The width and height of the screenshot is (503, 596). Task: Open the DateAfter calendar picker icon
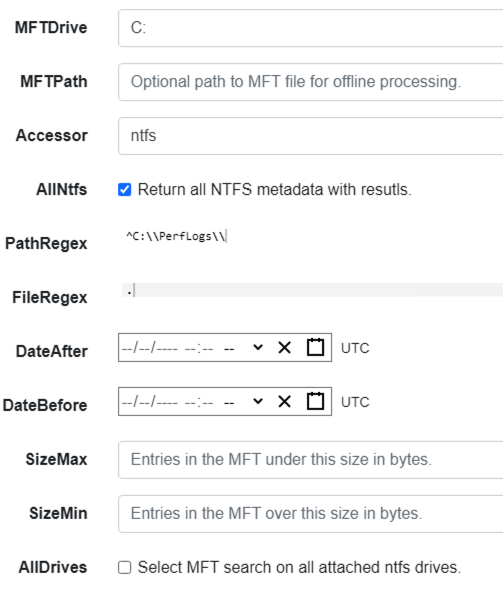click(x=315, y=347)
